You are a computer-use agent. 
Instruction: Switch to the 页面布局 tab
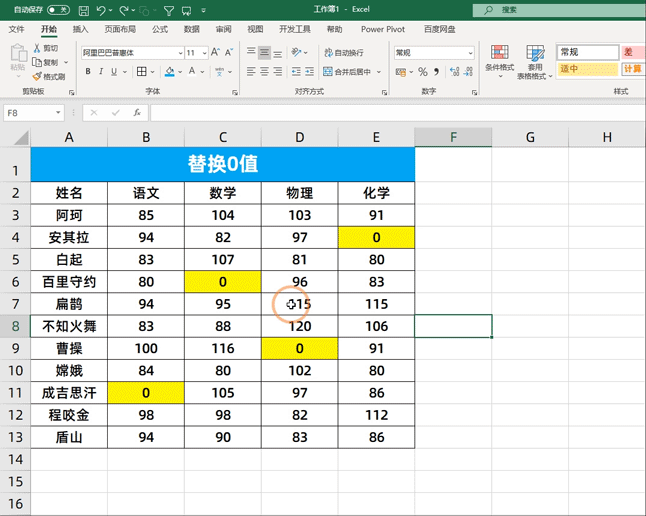pos(120,29)
